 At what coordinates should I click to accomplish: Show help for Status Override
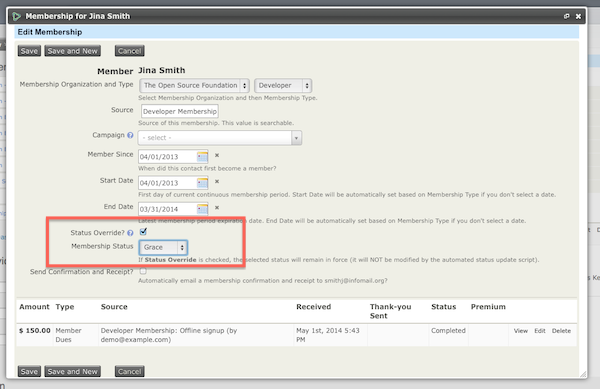tap(130, 233)
